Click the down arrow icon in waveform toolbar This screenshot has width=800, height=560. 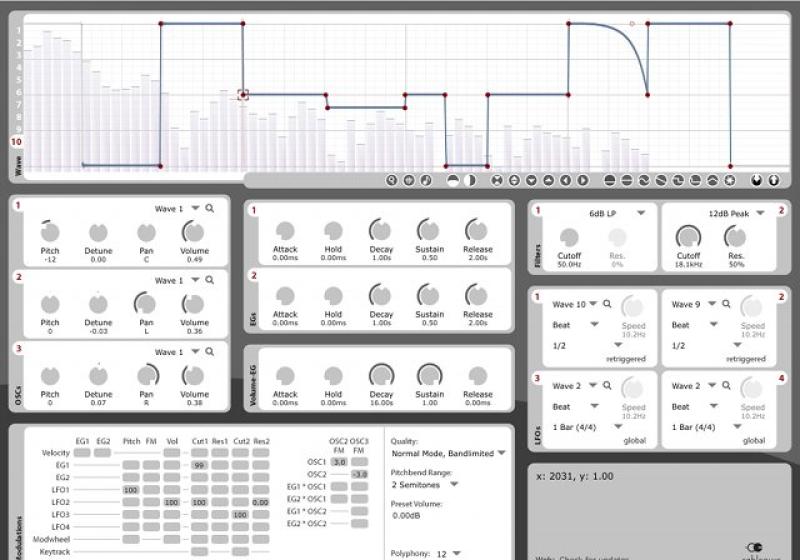coord(531,180)
